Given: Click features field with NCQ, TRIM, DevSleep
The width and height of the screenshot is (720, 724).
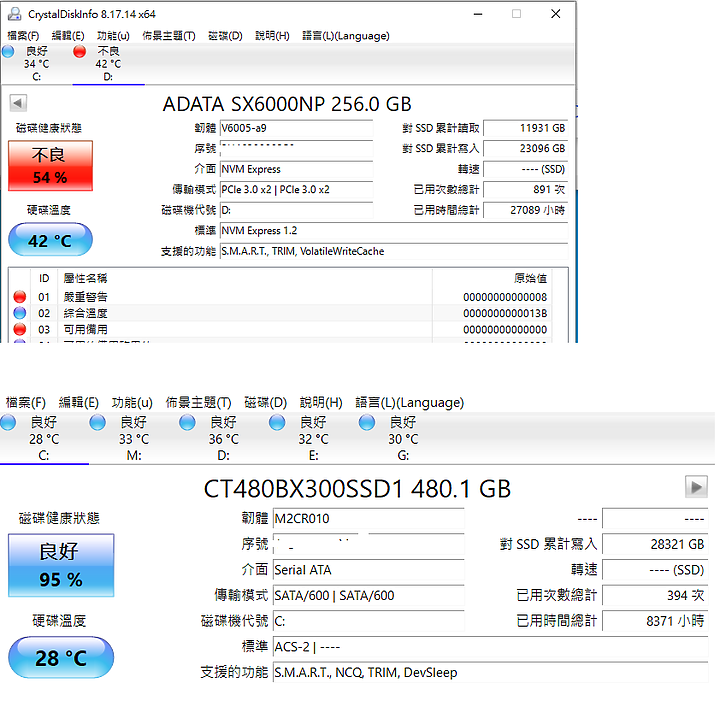Looking at the screenshot, I should tap(490, 672).
